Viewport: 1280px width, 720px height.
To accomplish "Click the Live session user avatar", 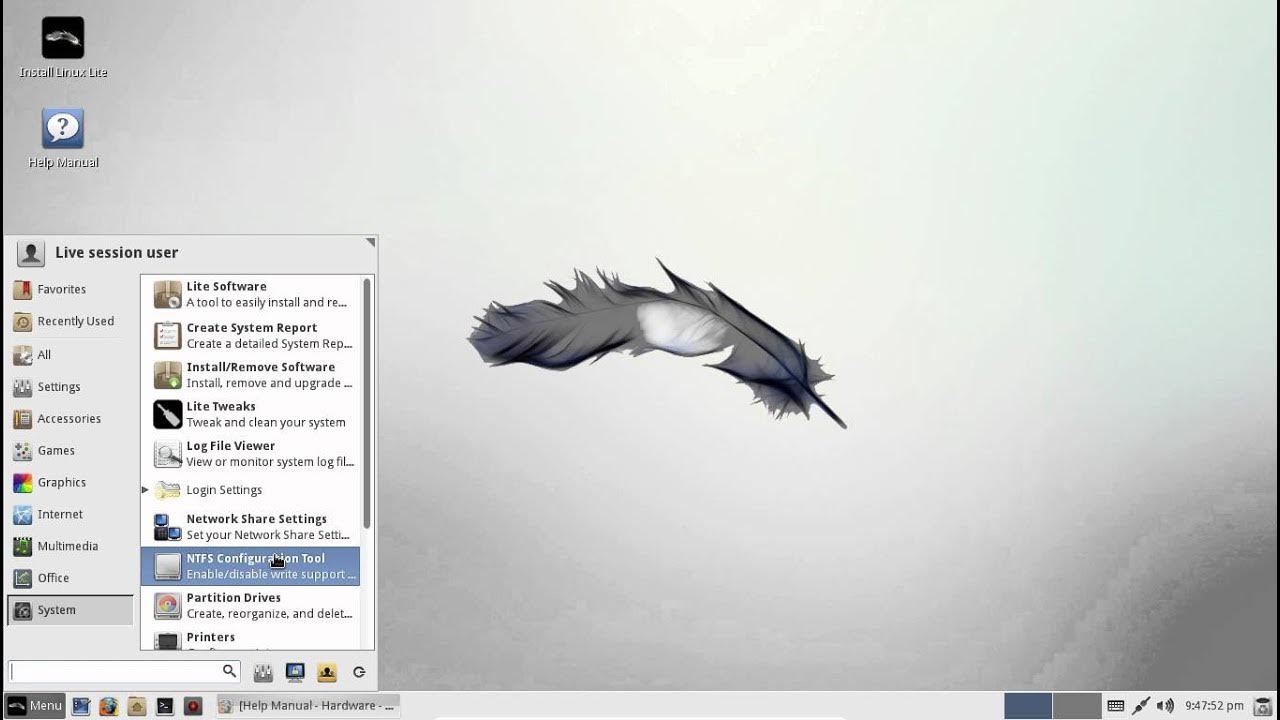I will coord(31,253).
